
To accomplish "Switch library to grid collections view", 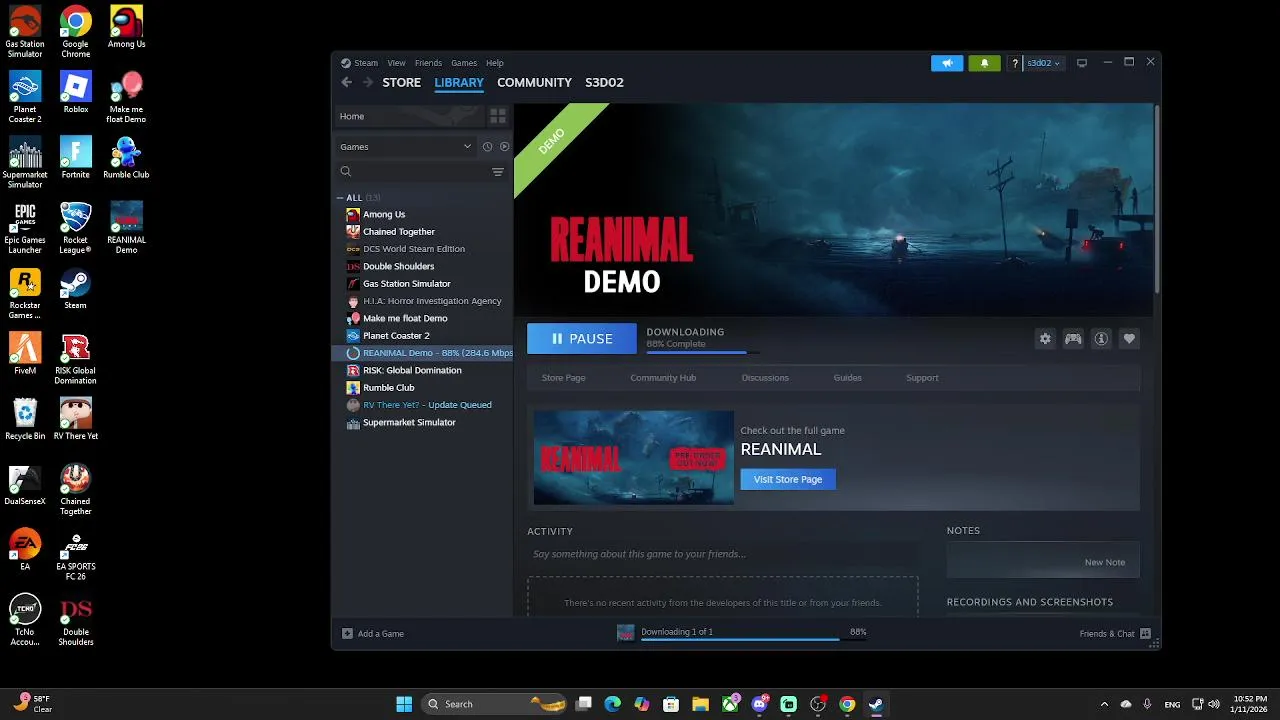I will (x=498, y=116).
